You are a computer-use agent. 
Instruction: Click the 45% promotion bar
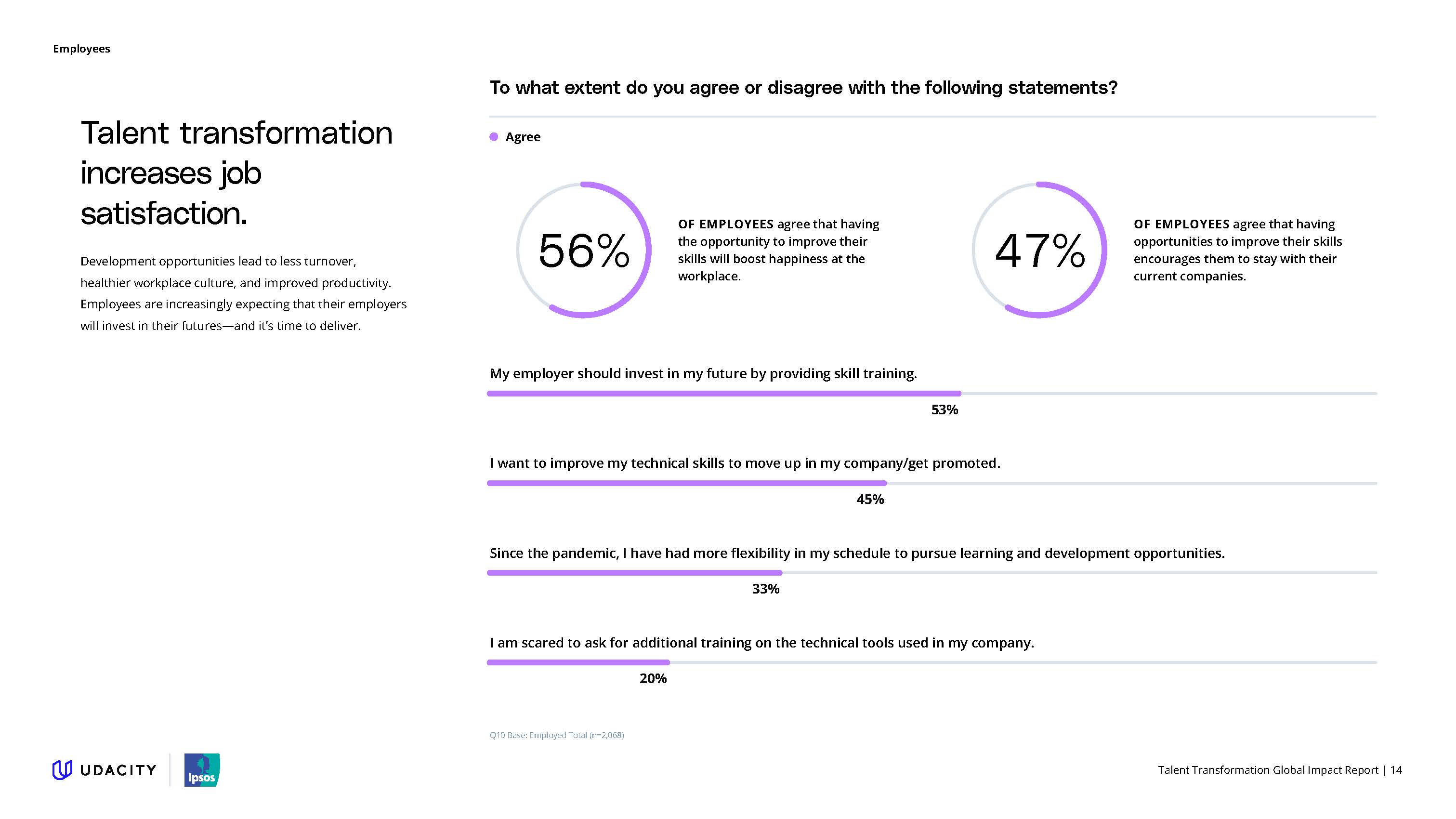point(686,483)
